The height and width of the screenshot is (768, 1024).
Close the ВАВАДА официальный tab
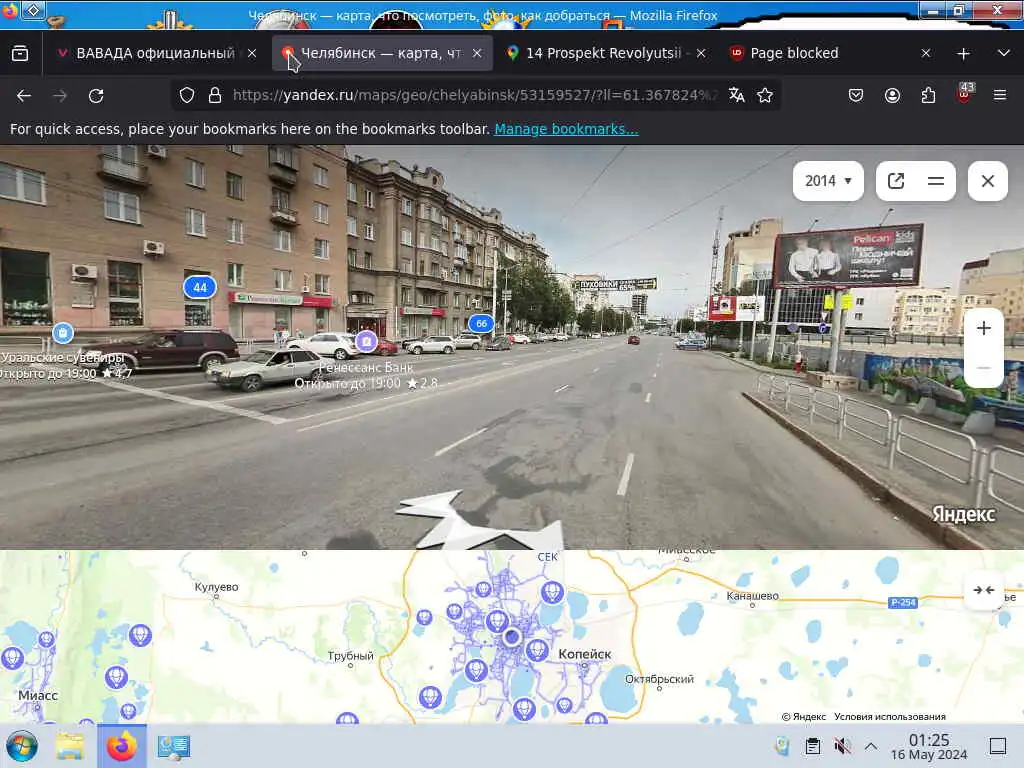[252, 54]
